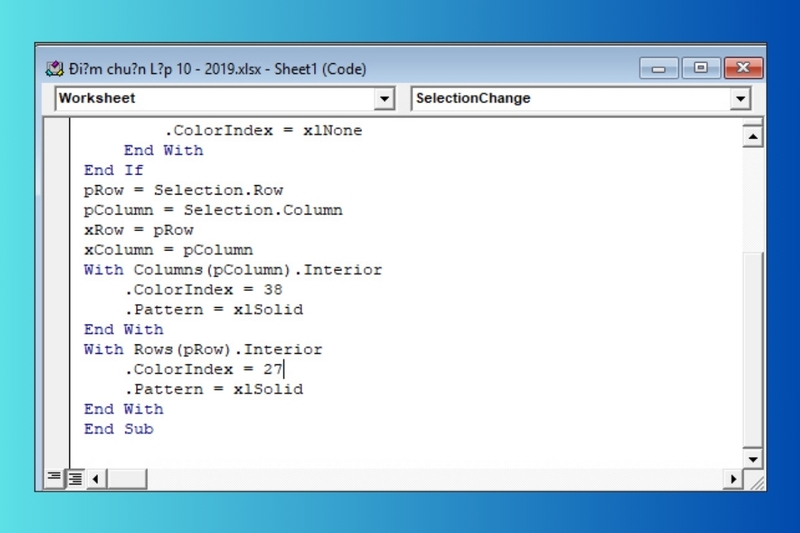Click line ".ColorIndex = 27"
Viewport: 800px width, 533px height.
[x=204, y=369]
